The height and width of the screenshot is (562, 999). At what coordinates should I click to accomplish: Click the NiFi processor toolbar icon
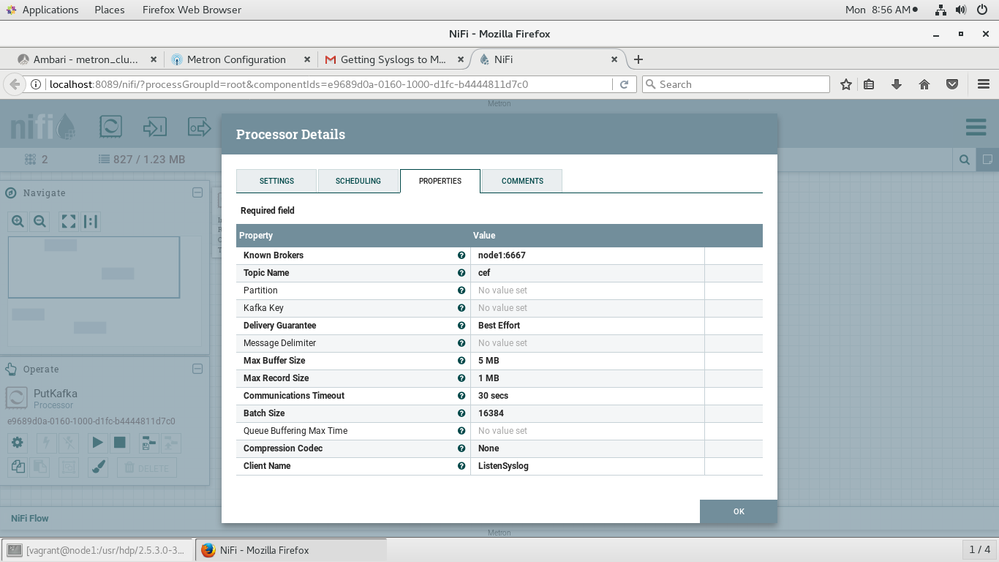(111, 126)
